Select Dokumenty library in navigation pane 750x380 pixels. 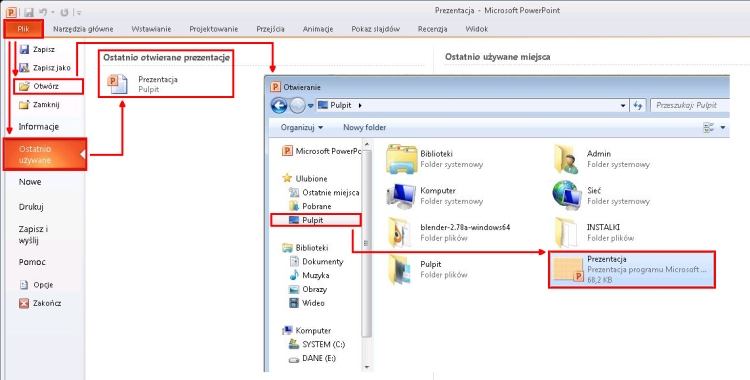(x=316, y=262)
